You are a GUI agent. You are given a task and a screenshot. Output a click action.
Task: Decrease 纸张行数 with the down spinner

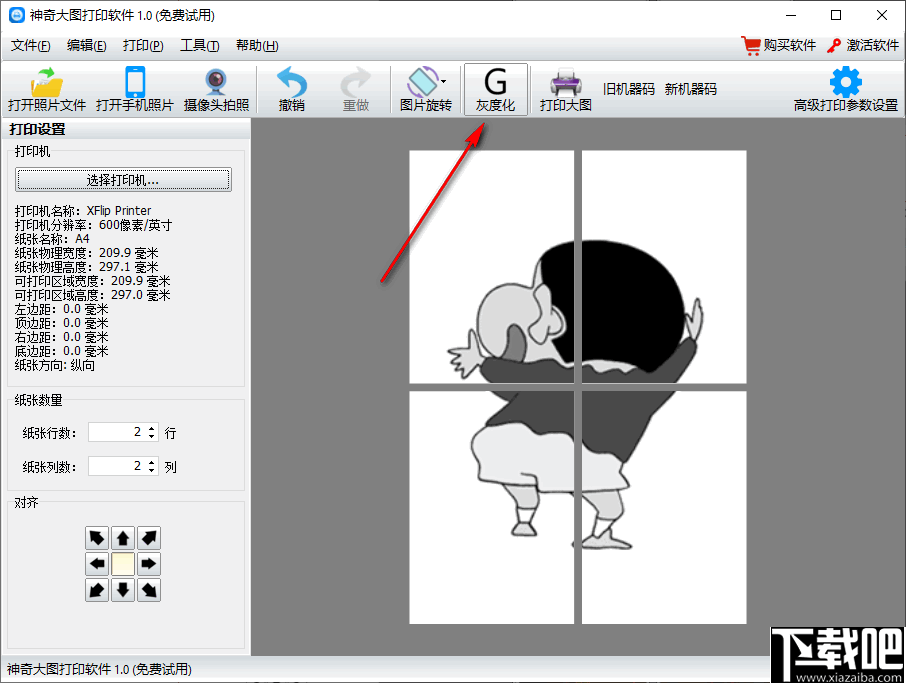click(151, 436)
